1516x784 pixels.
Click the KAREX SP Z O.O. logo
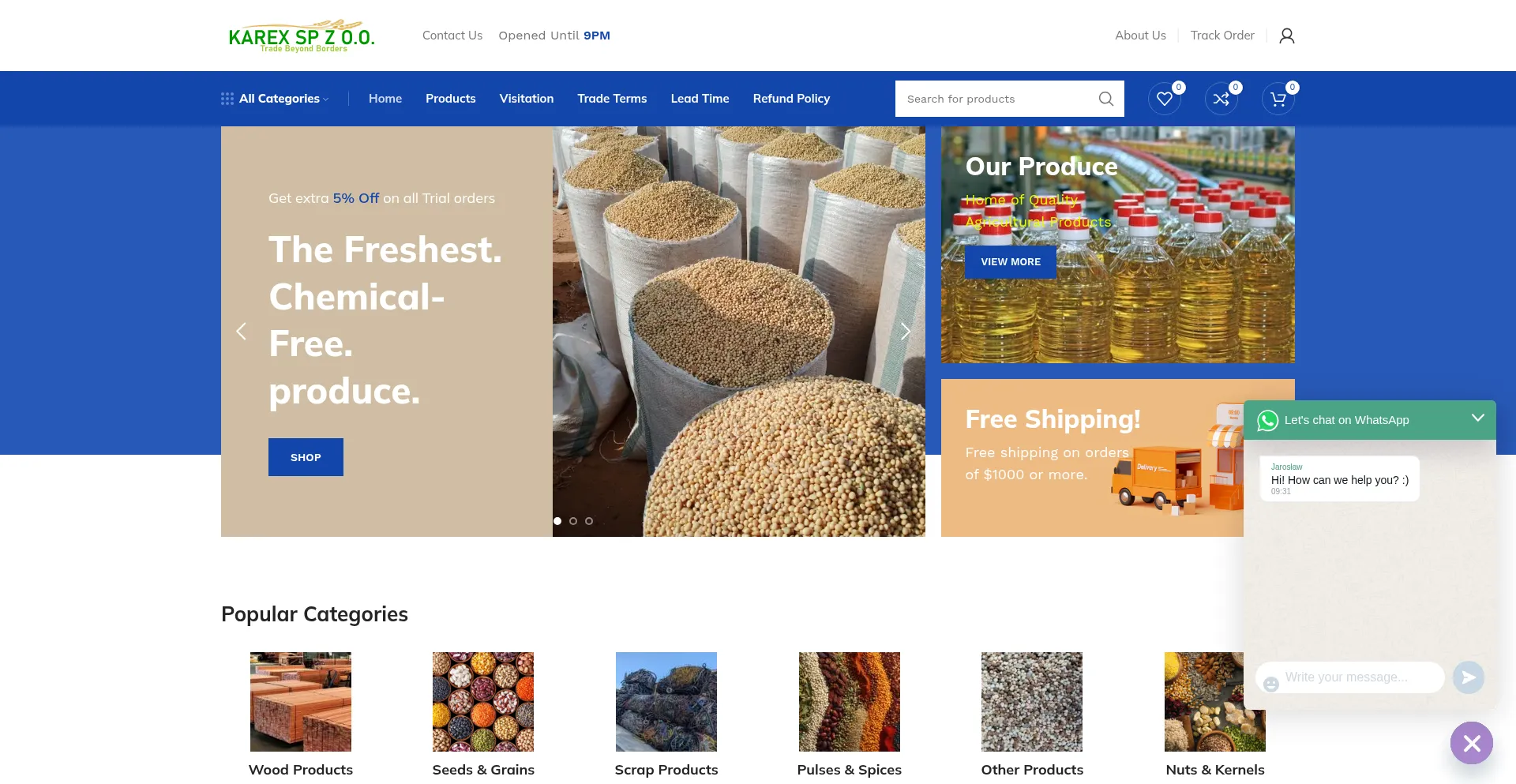[302, 36]
